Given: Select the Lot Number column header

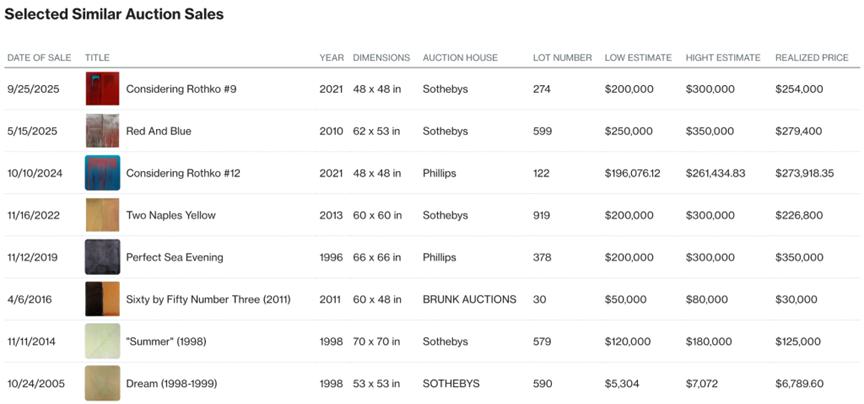Looking at the screenshot, I should coord(562,58).
